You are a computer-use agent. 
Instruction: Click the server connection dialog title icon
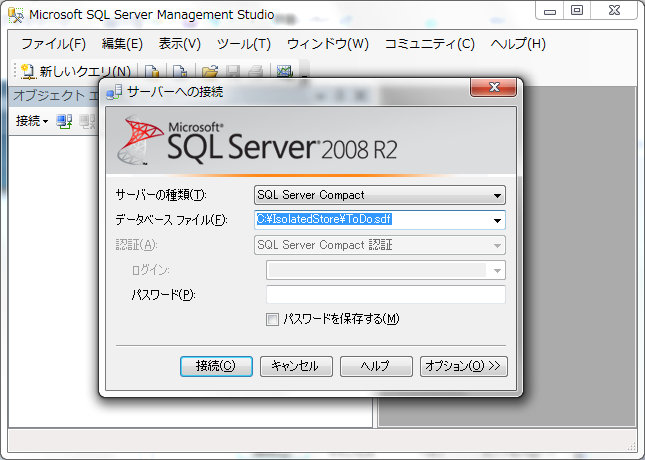pyautogui.click(x=114, y=92)
